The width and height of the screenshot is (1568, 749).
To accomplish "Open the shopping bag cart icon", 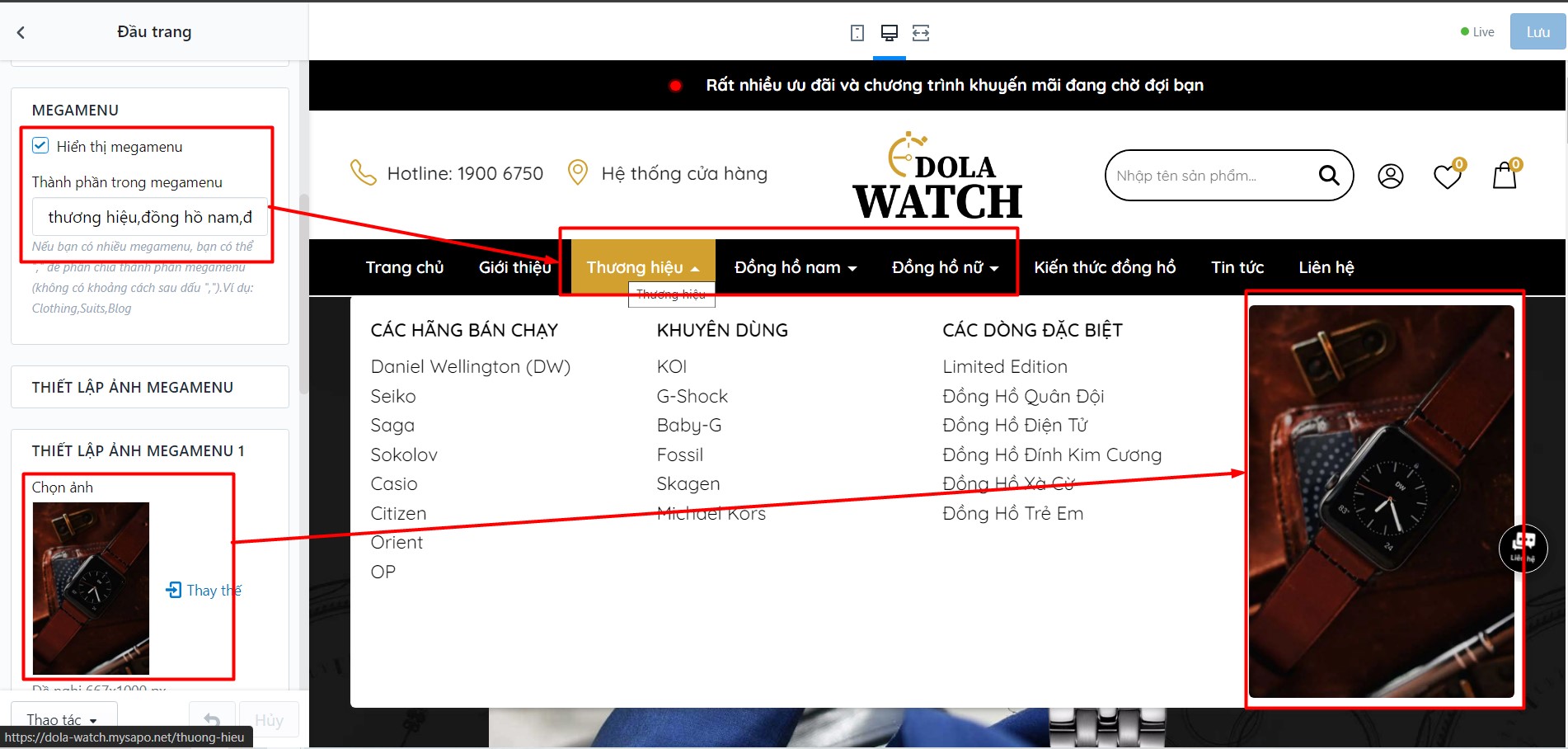I will [1505, 175].
